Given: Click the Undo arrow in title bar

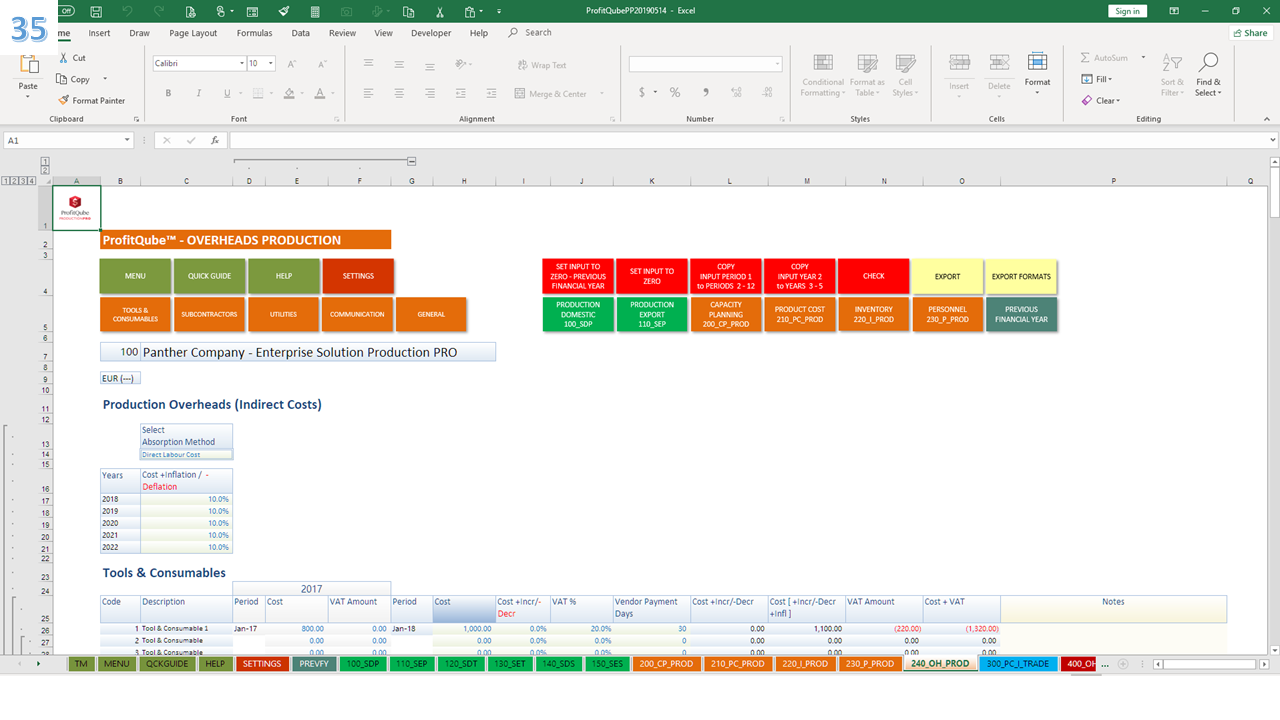Looking at the screenshot, I should pos(127,11).
